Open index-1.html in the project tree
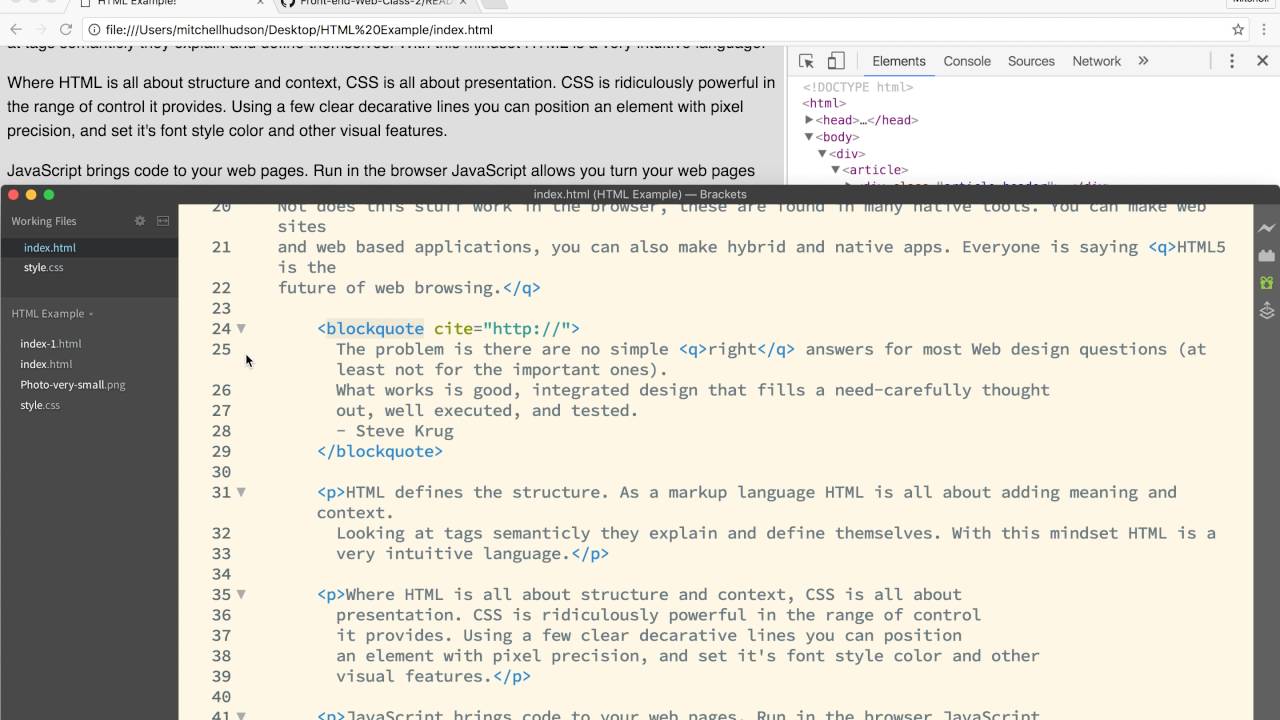Viewport: 1280px width, 720px height. [x=51, y=344]
